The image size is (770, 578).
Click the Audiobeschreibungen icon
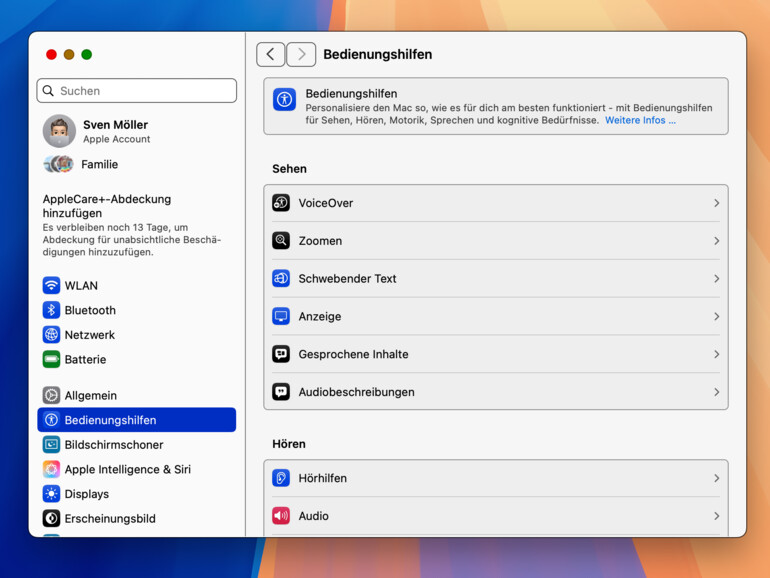pyautogui.click(x=281, y=392)
